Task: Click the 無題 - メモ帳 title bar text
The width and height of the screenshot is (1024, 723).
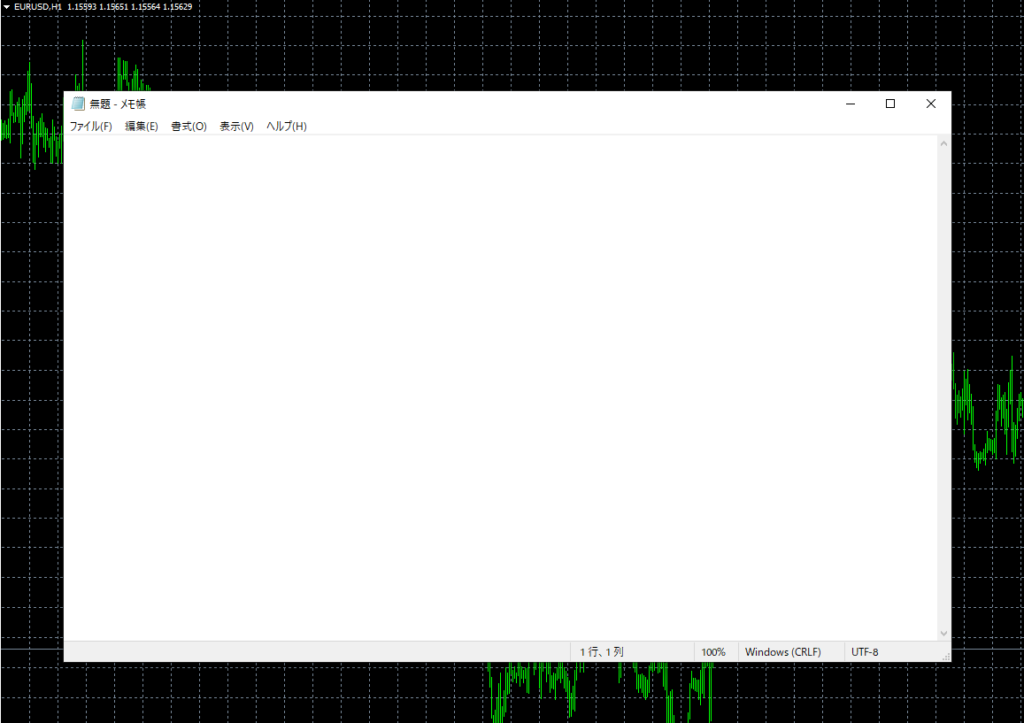Action: [x=118, y=104]
